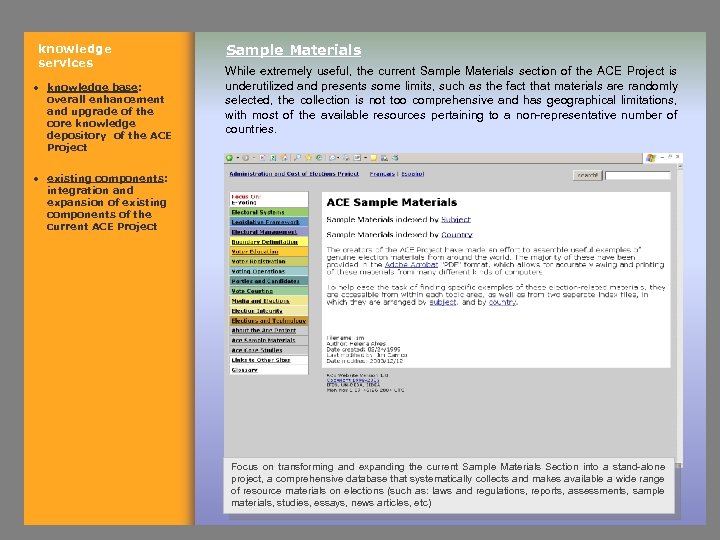Click the green Back arrow in browser toolbar

229,158
